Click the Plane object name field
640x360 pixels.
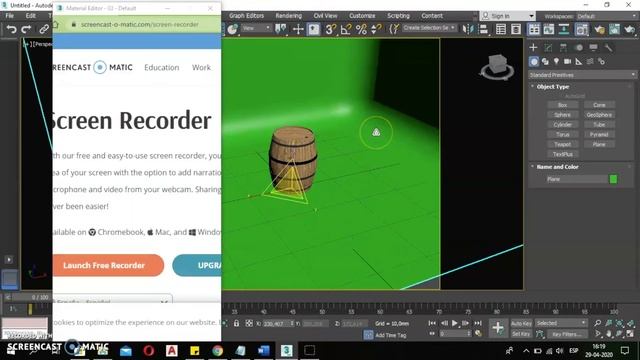click(576, 179)
